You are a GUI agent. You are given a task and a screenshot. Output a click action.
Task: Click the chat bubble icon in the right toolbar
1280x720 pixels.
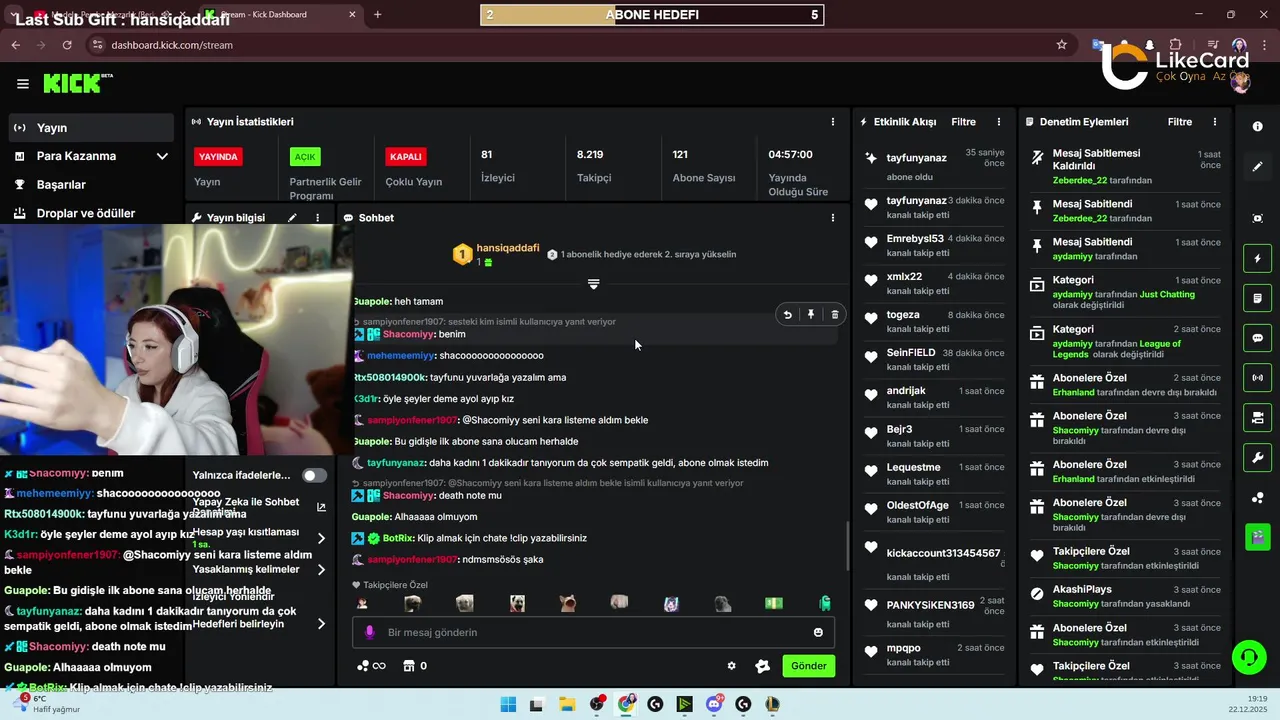pyautogui.click(x=1257, y=338)
